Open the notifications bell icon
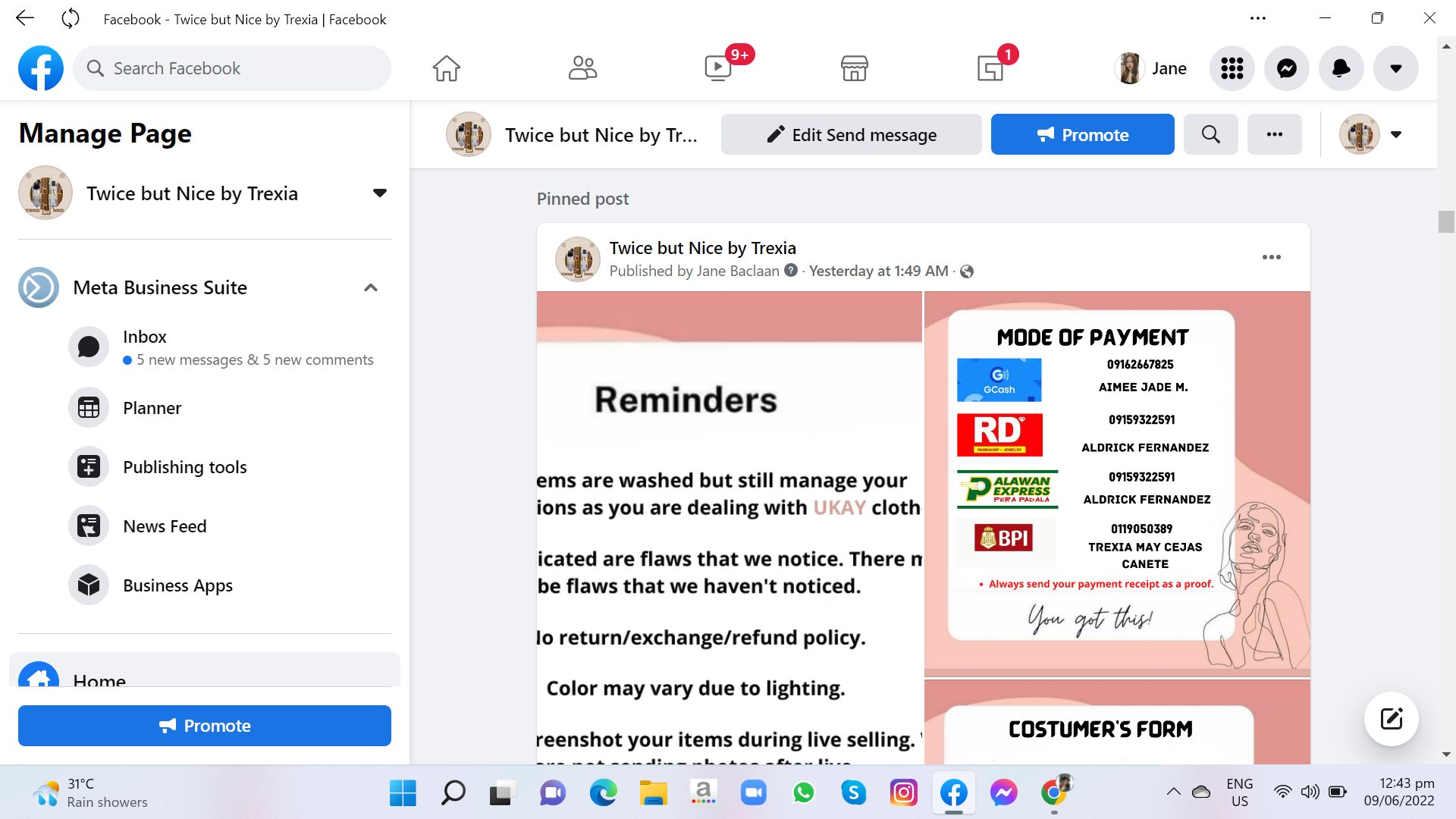Image resolution: width=1456 pixels, height=819 pixels. 1341,68
